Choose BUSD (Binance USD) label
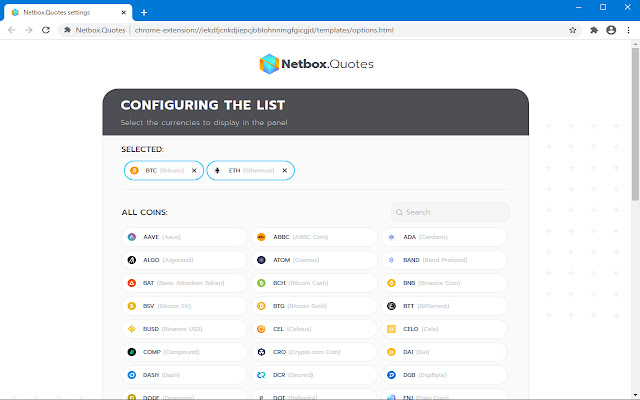Image resolution: width=640 pixels, height=400 pixels. (173, 329)
